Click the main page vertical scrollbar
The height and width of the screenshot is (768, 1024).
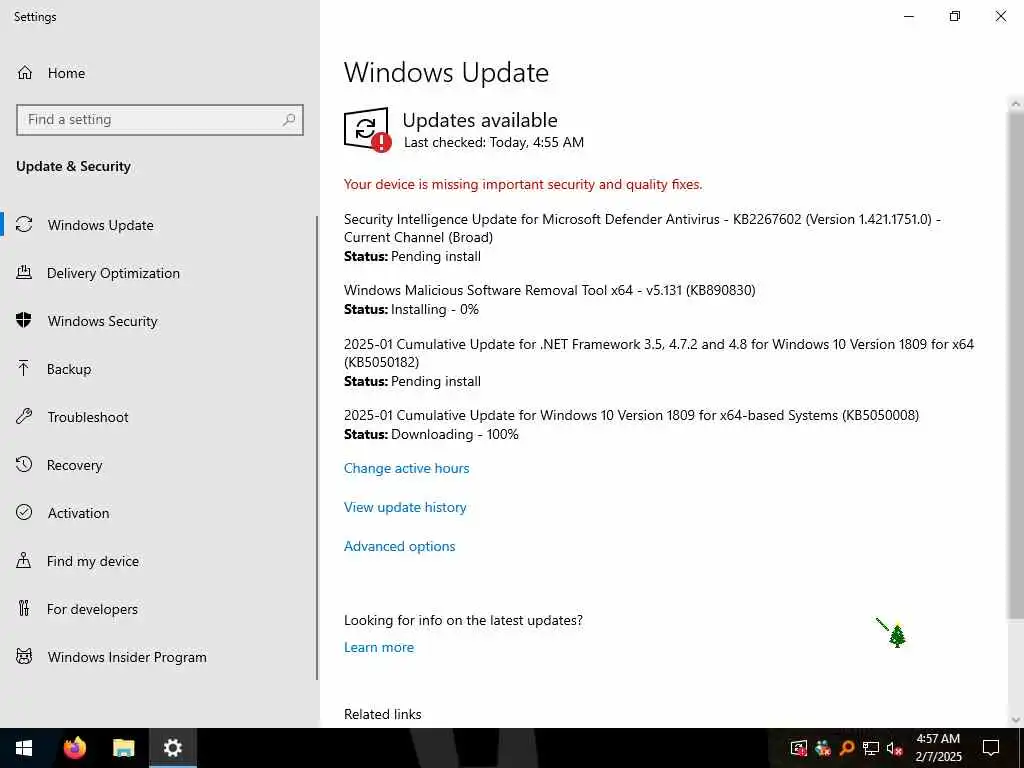(1016, 366)
